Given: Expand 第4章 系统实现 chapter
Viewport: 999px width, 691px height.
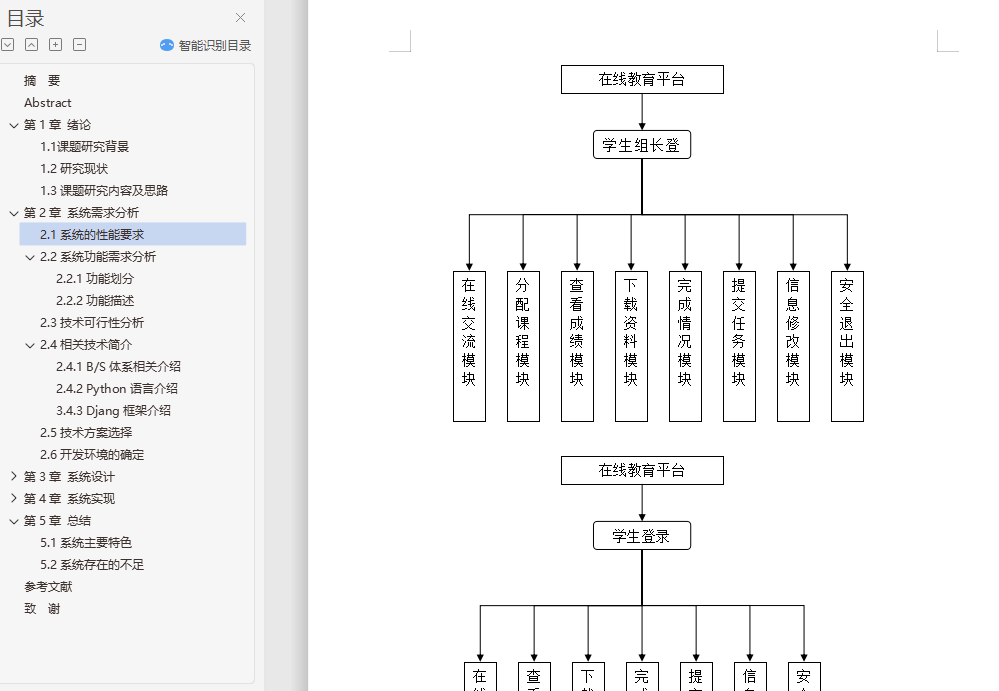Looking at the screenshot, I should [x=13, y=499].
